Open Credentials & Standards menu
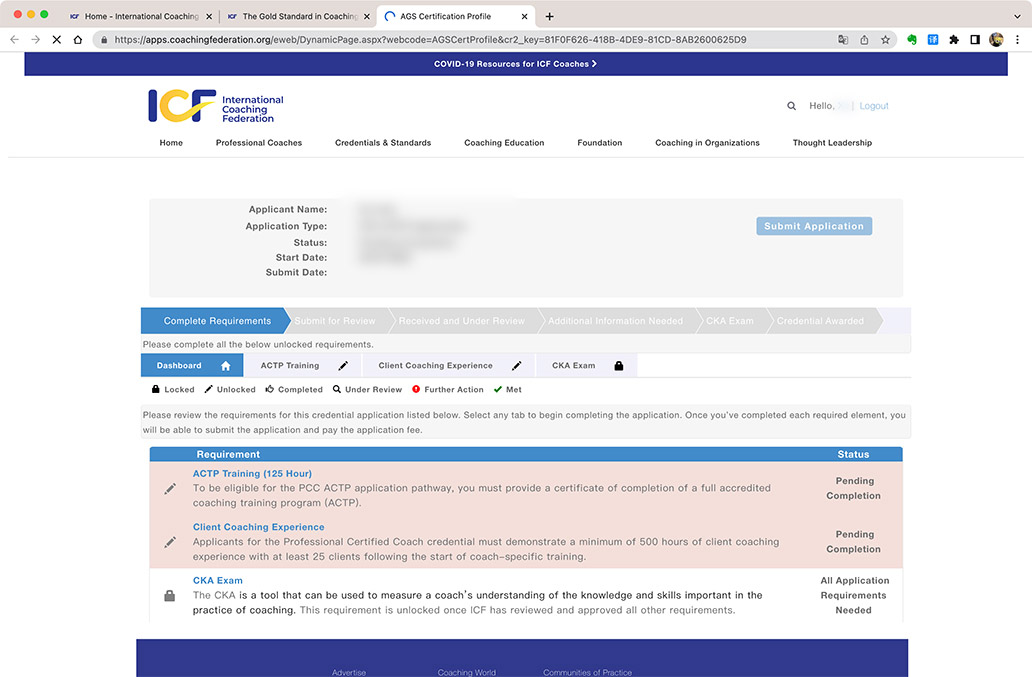Viewport: 1032px width, 677px height. pos(383,143)
